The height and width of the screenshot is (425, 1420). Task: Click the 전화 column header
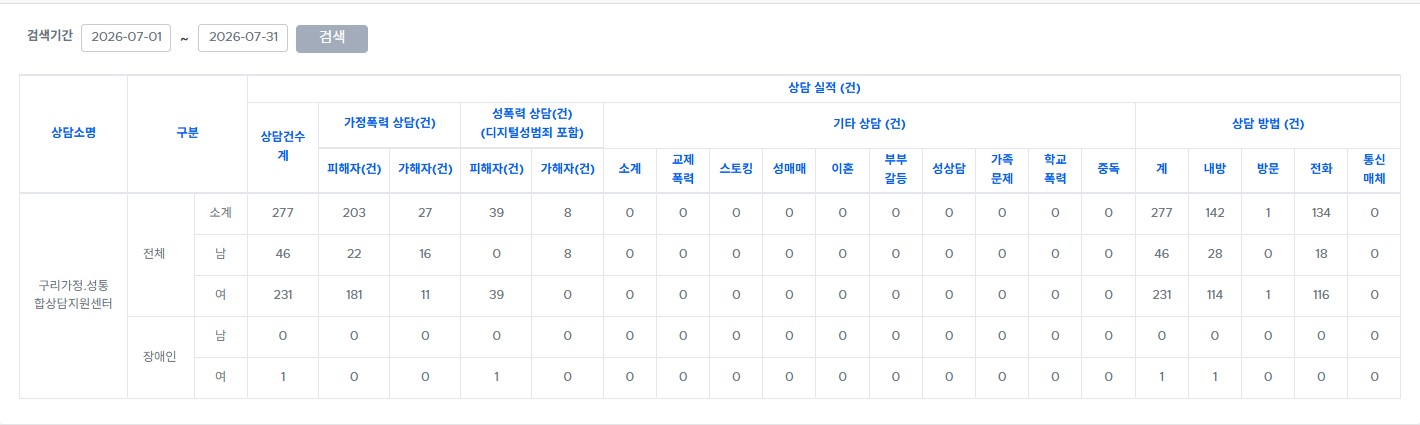click(x=1321, y=169)
